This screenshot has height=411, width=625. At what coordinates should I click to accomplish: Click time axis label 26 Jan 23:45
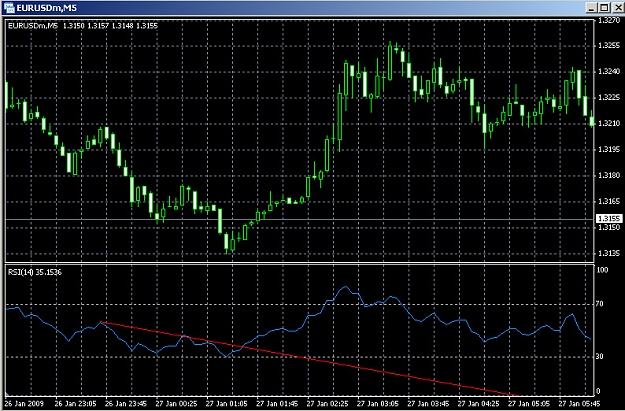tap(126, 404)
